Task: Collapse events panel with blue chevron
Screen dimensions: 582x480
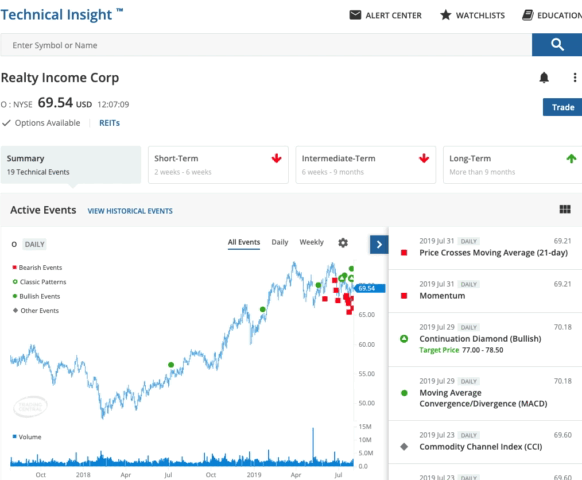Action: 379,244
